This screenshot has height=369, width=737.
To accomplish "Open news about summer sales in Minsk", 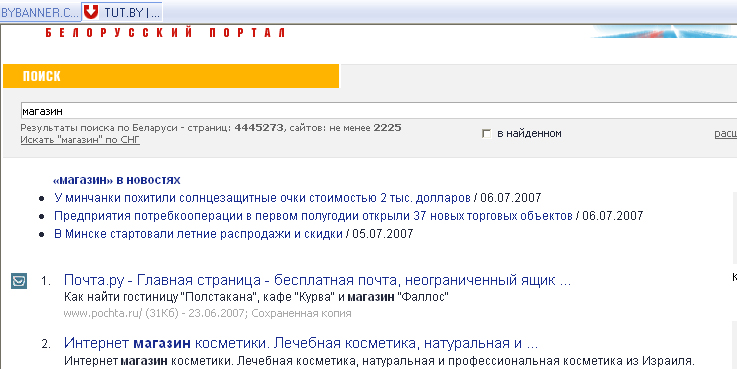I will pos(198,234).
